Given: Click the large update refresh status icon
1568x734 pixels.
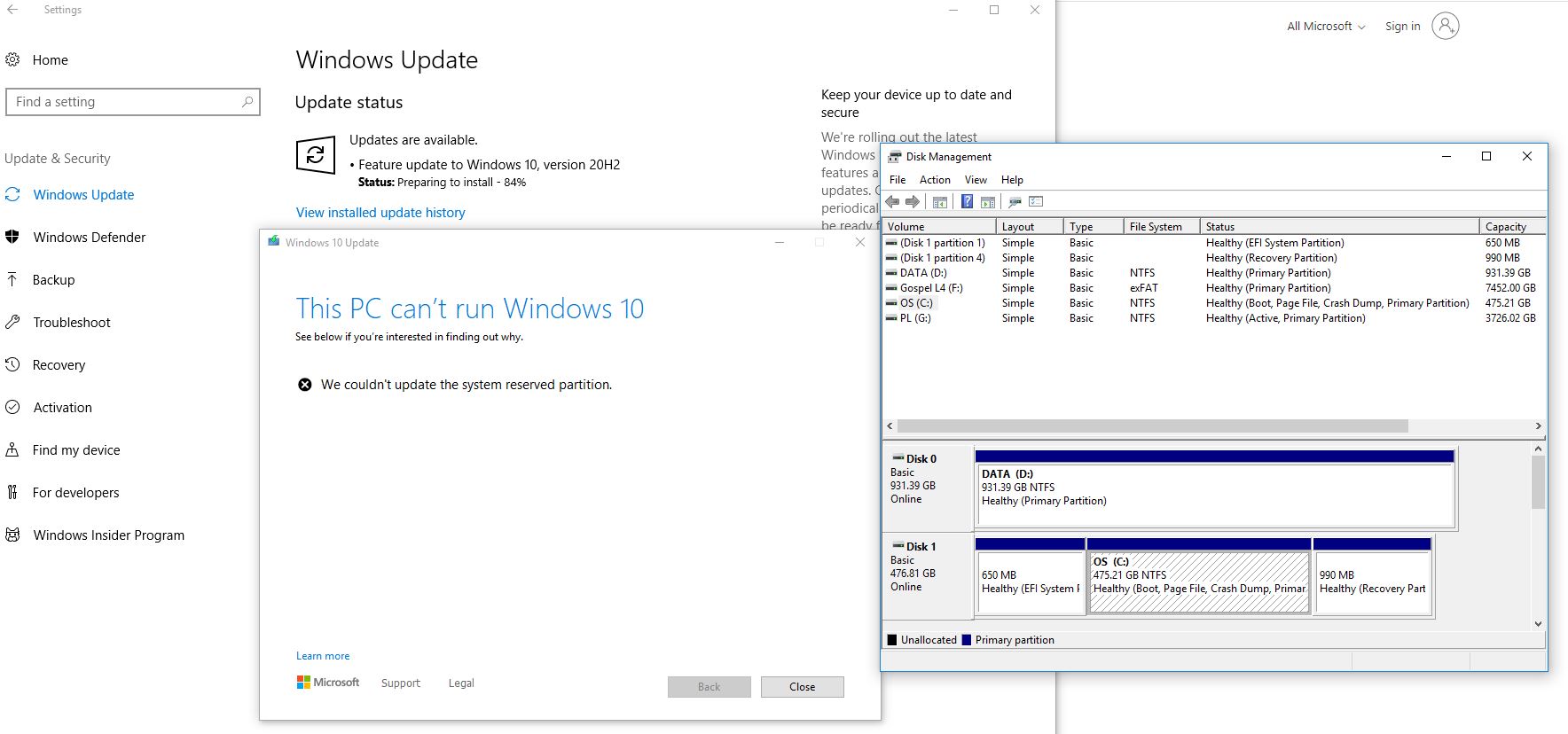Looking at the screenshot, I should click(x=316, y=156).
